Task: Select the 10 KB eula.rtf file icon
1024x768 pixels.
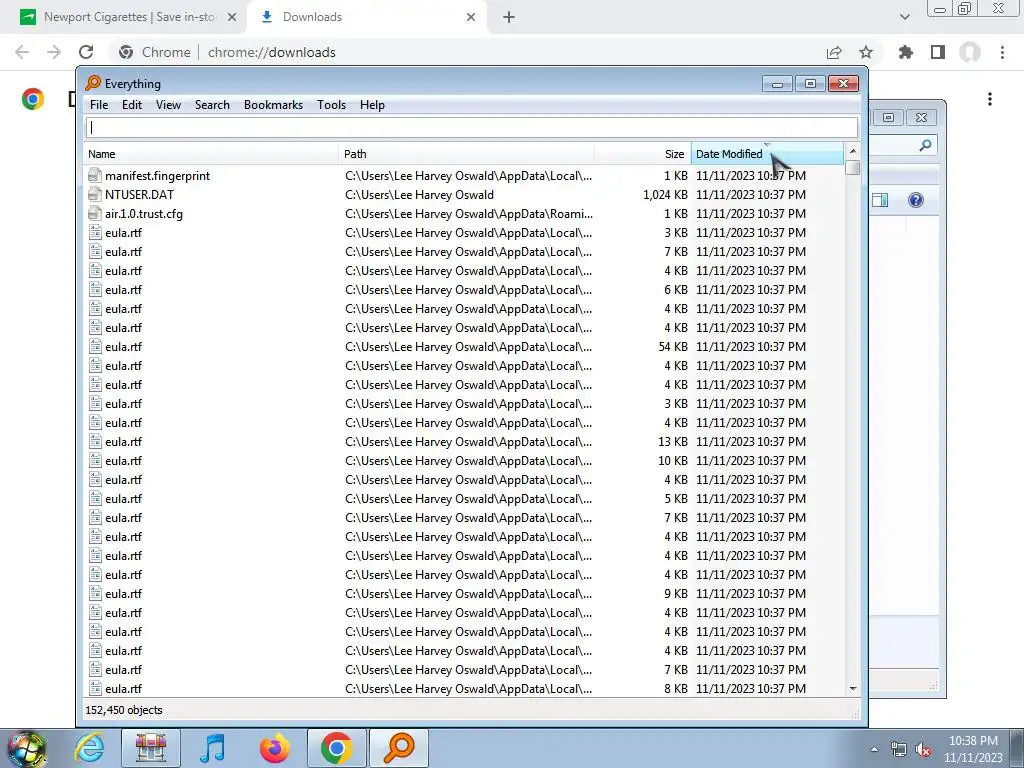Action: pyautogui.click(x=95, y=460)
